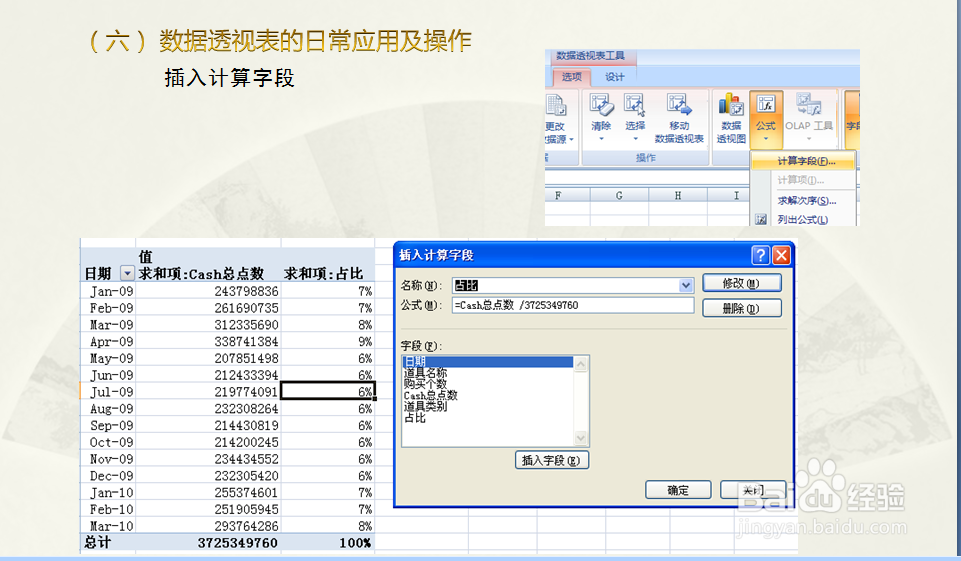961x561 pixels.
Task: Expand the 清除 dropdown arrow
Action: pos(601,139)
